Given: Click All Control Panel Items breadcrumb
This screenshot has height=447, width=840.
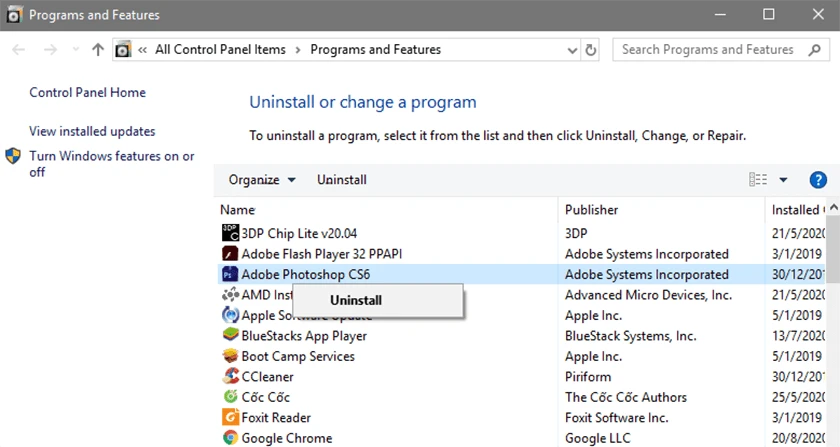Looking at the screenshot, I should [220, 49].
